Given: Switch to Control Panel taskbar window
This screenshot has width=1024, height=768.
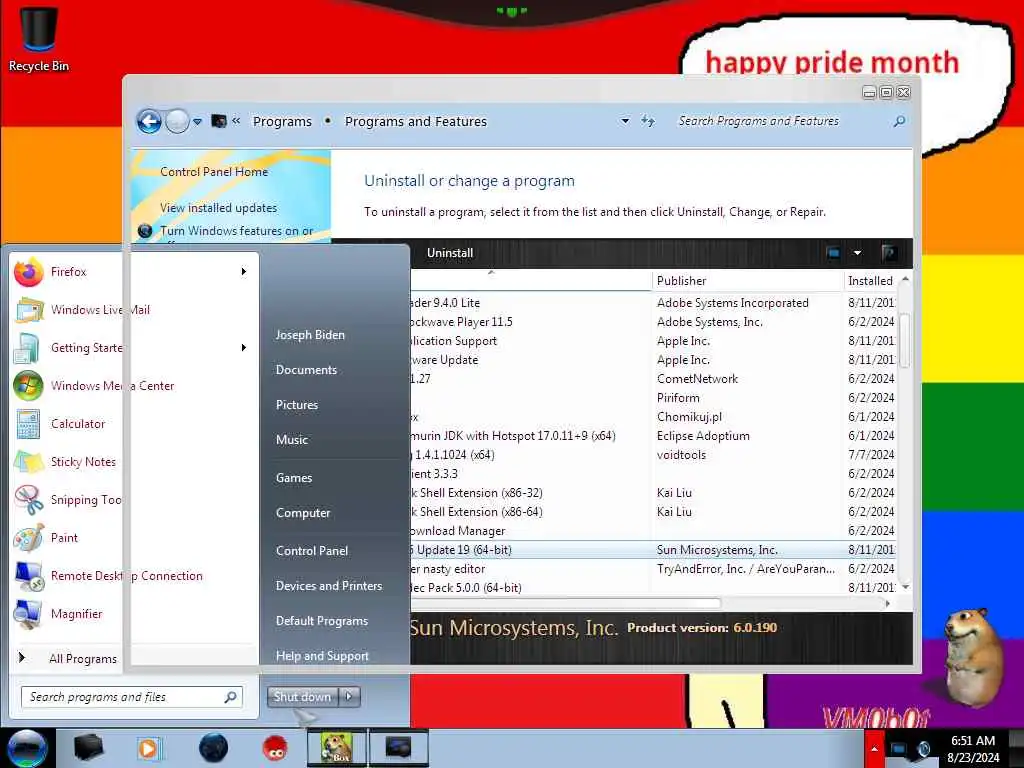Looking at the screenshot, I should (x=398, y=748).
